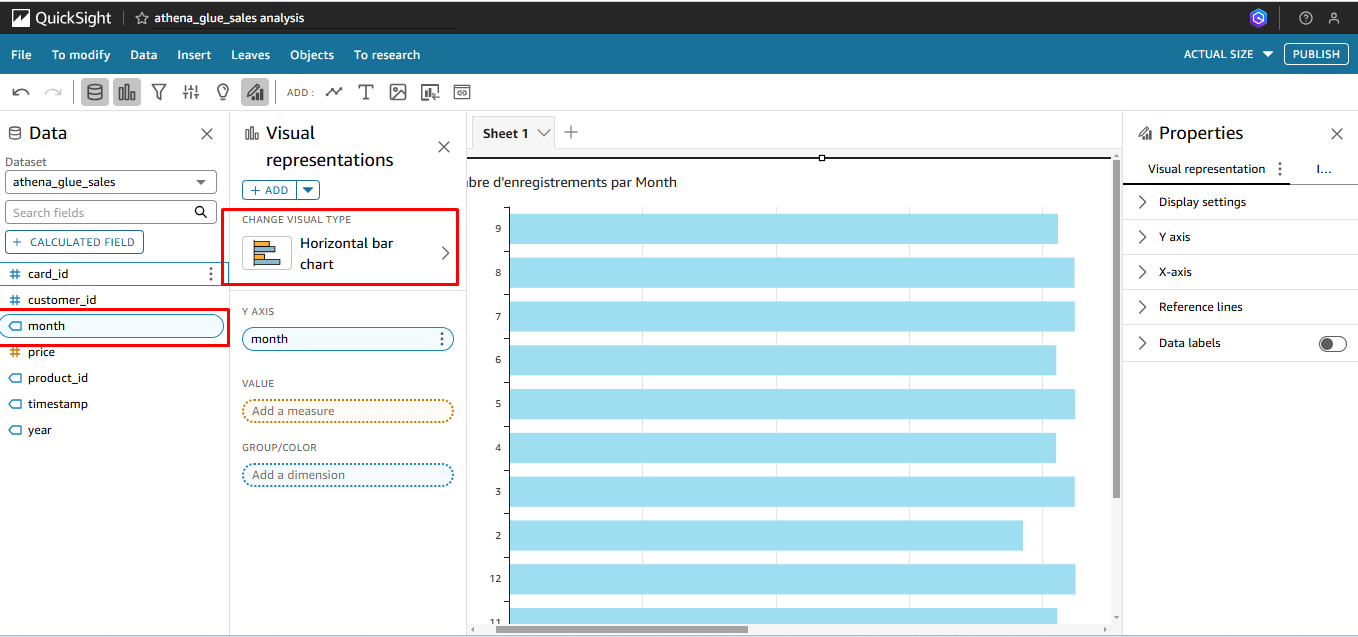This screenshot has width=1358, height=637.
Task: Expand the Display settings section
Action: pos(1202,202)
